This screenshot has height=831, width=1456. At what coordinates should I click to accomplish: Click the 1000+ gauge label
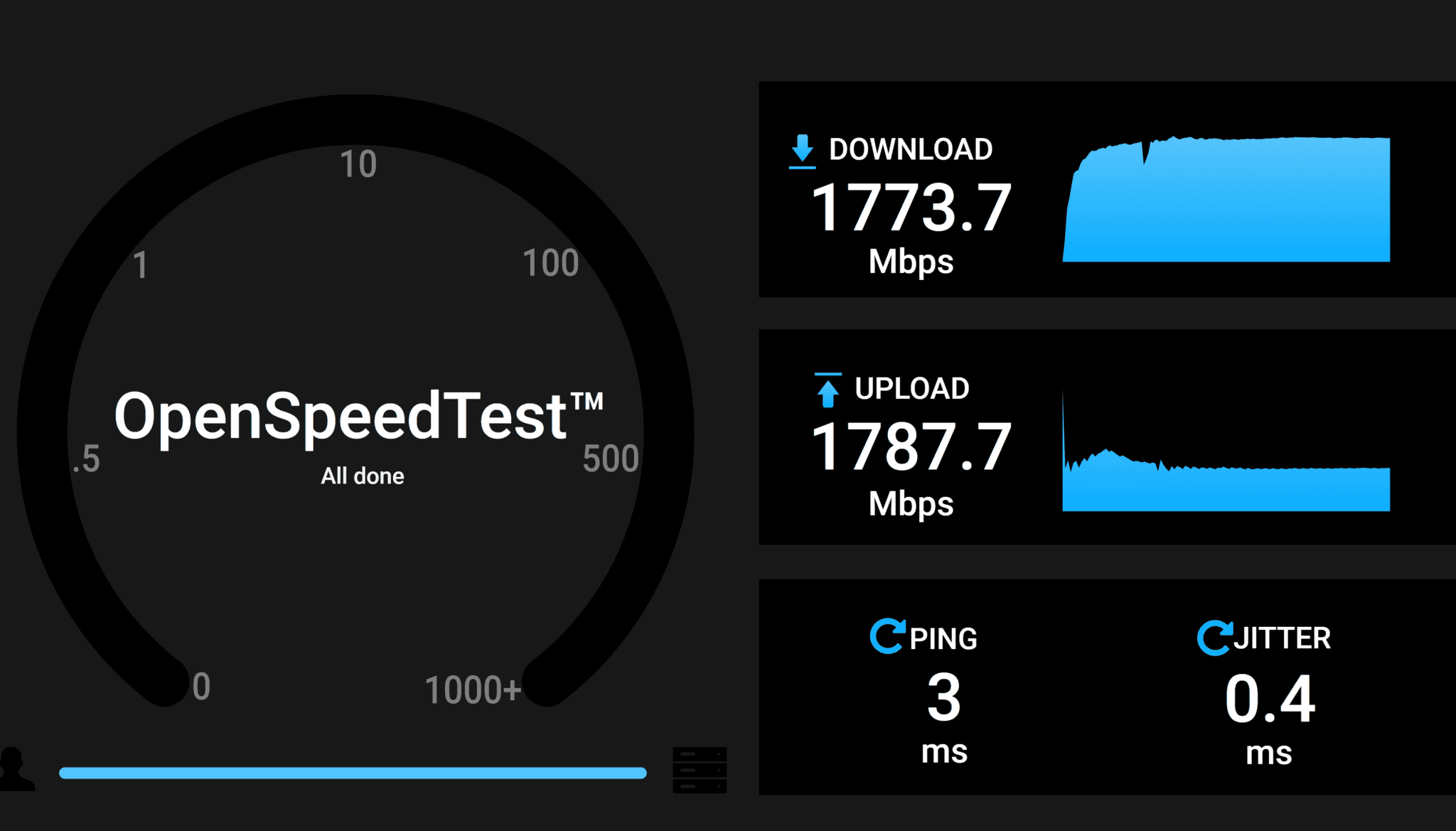pyautogui.click(x=473, y=690)
